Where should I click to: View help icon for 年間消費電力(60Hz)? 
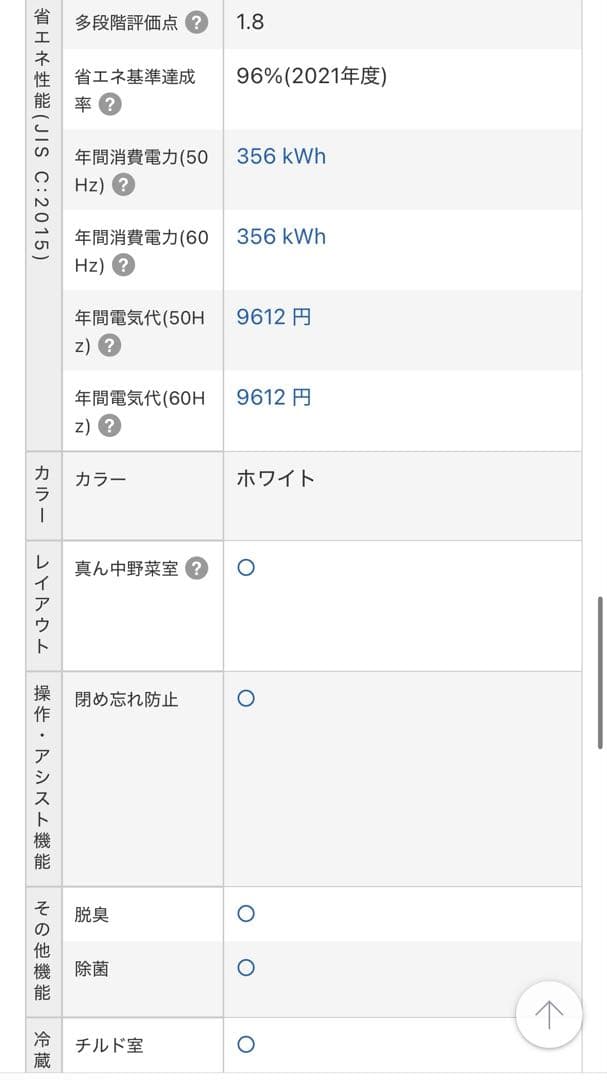click(x=124, y=264)
